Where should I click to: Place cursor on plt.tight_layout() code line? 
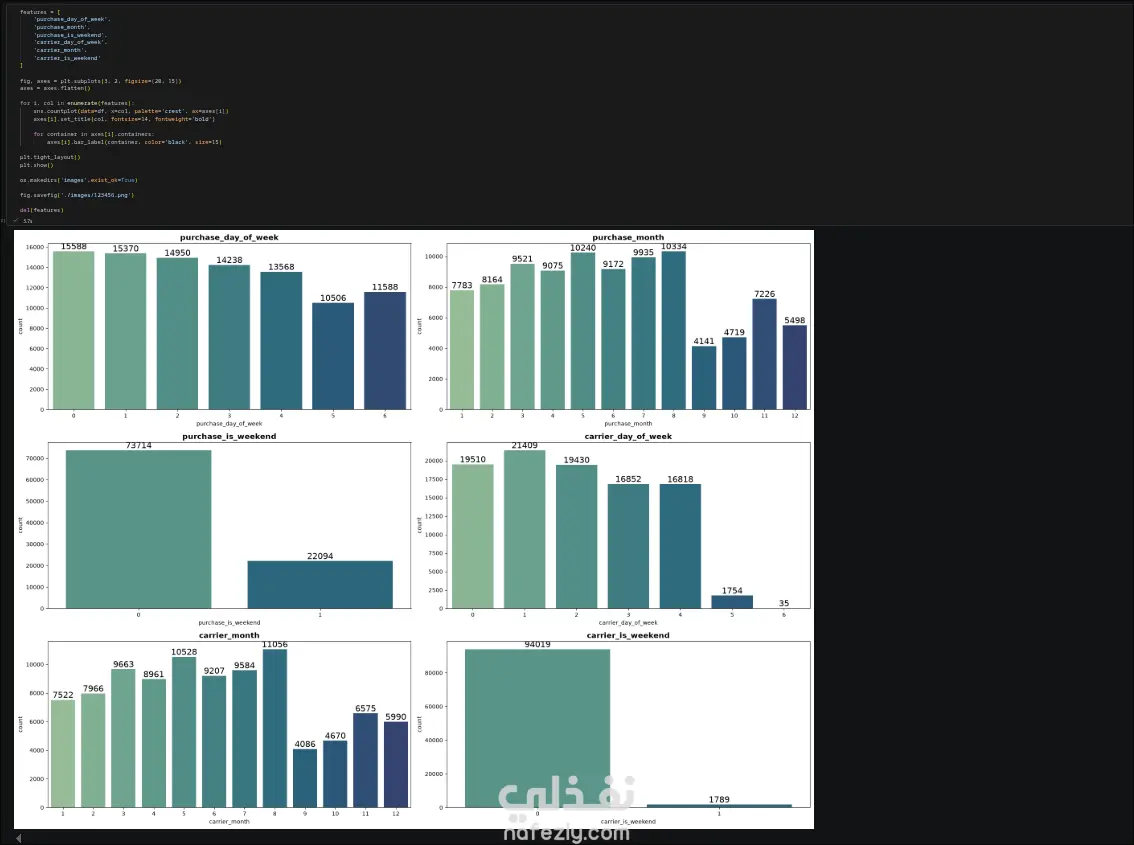(50, 157)
